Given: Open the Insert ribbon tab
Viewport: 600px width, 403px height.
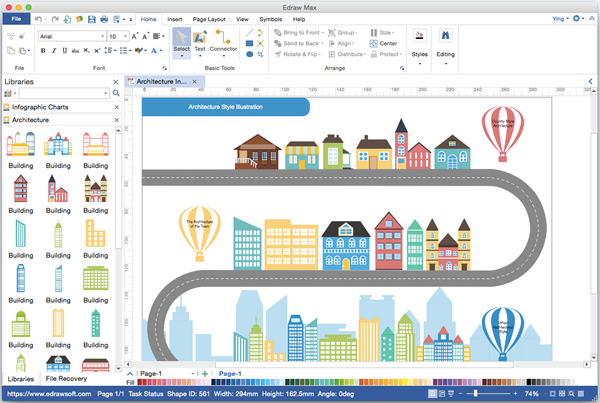Looking at the screenshot, I should (175, 19).
